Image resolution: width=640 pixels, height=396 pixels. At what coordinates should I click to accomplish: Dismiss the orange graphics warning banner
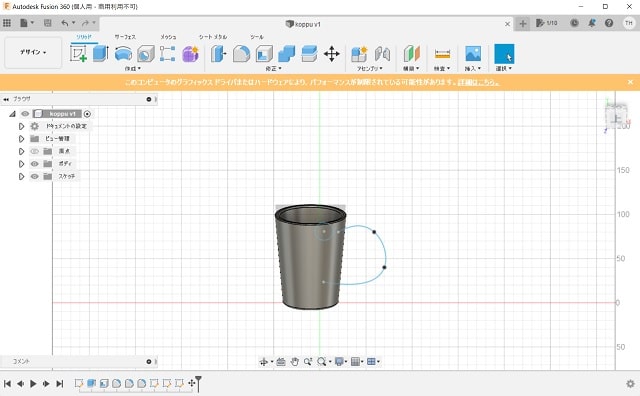click(630, 82)
